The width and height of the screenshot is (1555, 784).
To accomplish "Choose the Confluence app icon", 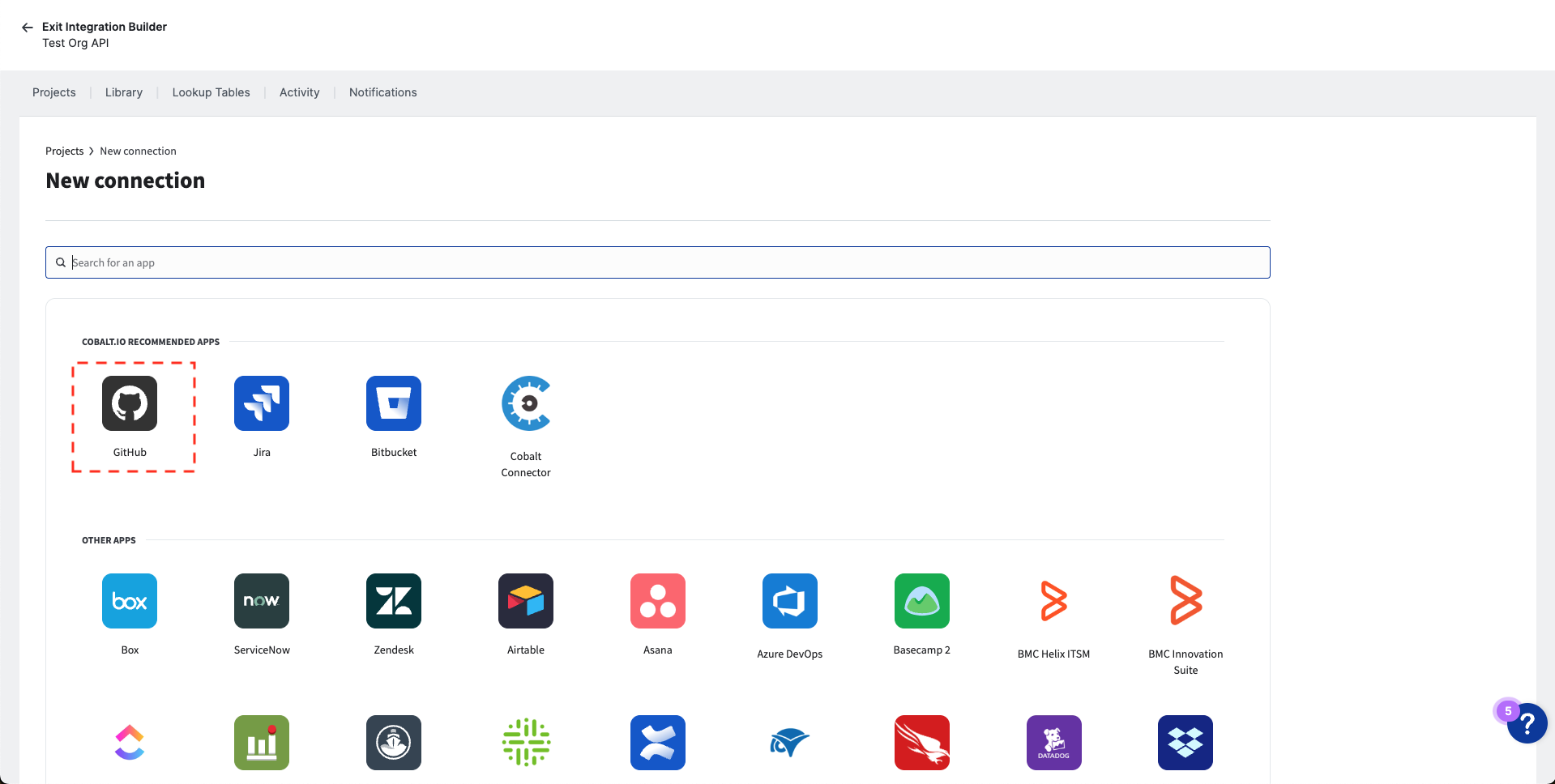I will tap(658, 743).
